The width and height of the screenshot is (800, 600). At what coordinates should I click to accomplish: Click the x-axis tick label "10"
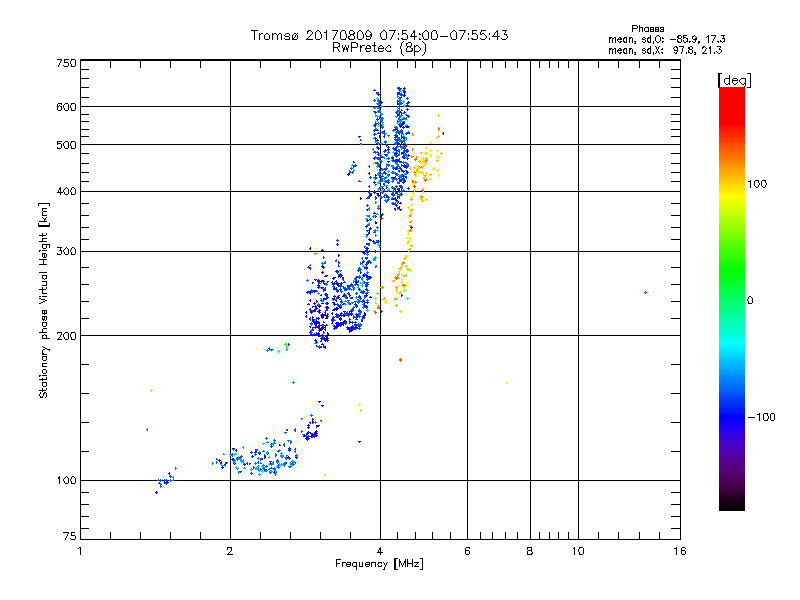578,551
